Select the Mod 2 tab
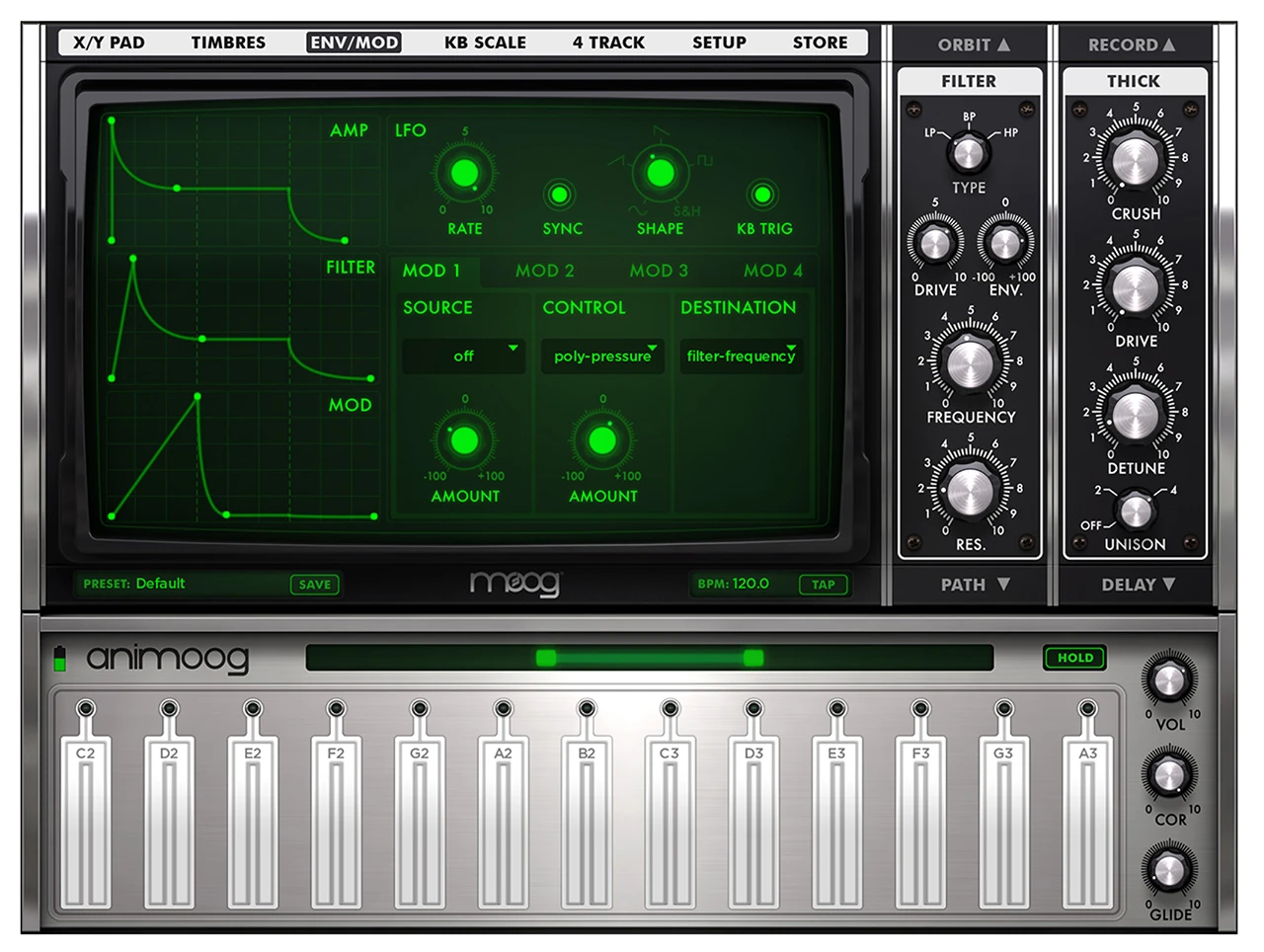 click(544, 271)
